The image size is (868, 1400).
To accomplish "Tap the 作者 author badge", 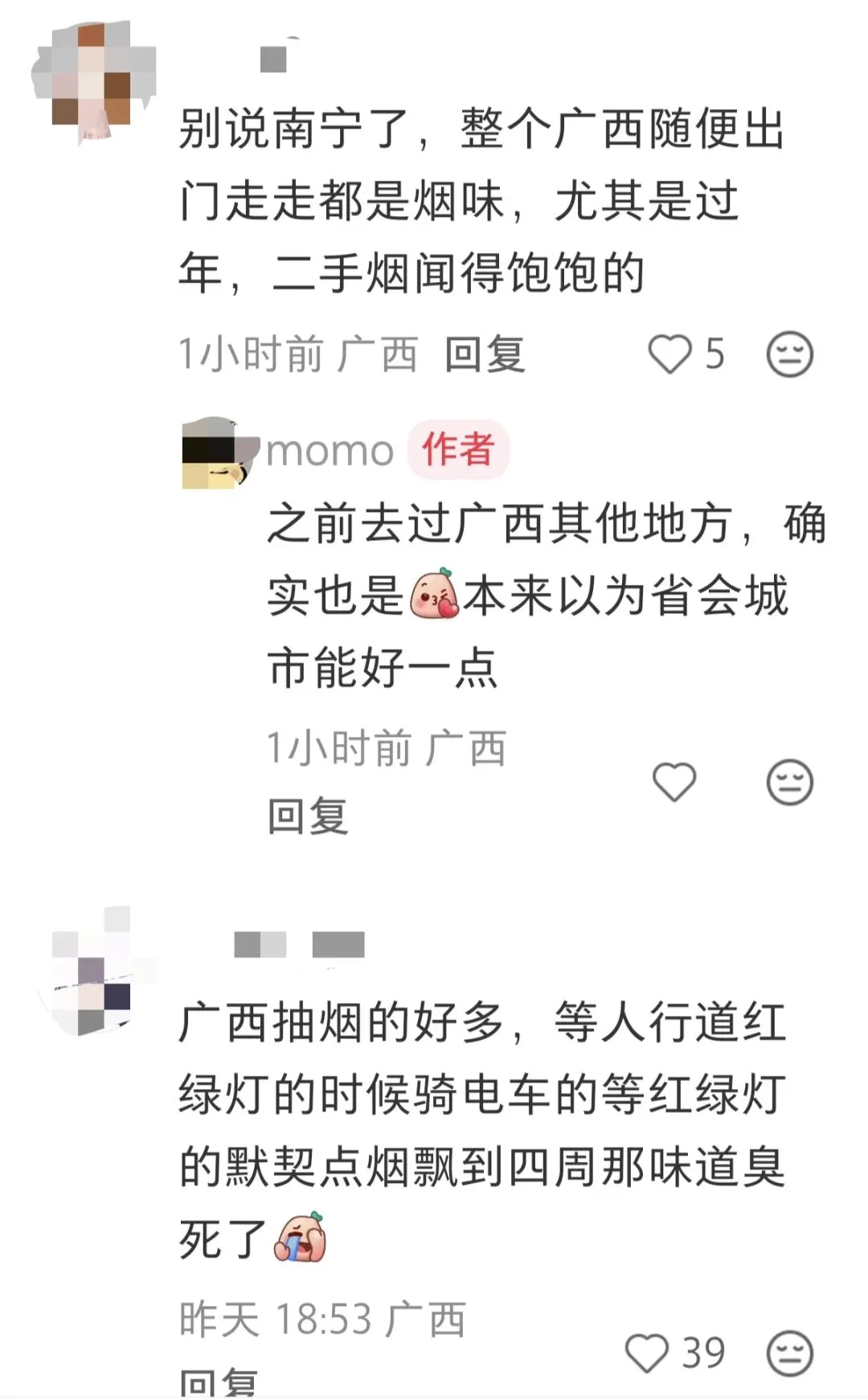I will (458, 449).
